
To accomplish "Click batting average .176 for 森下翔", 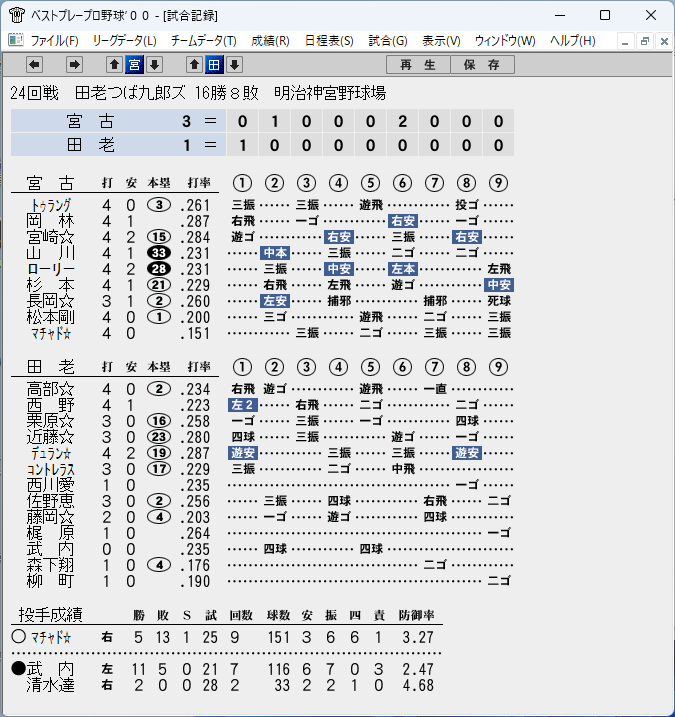I will point(195,565).
